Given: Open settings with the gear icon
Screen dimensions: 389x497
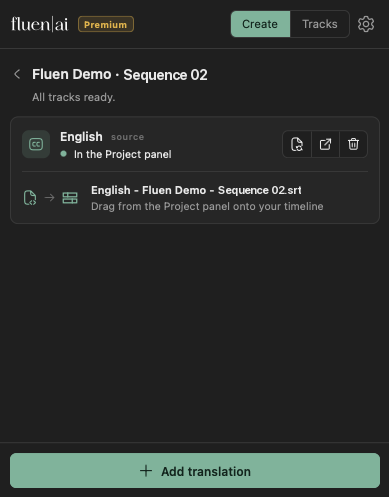Looking at the screenshot, I should coord(366,24).
